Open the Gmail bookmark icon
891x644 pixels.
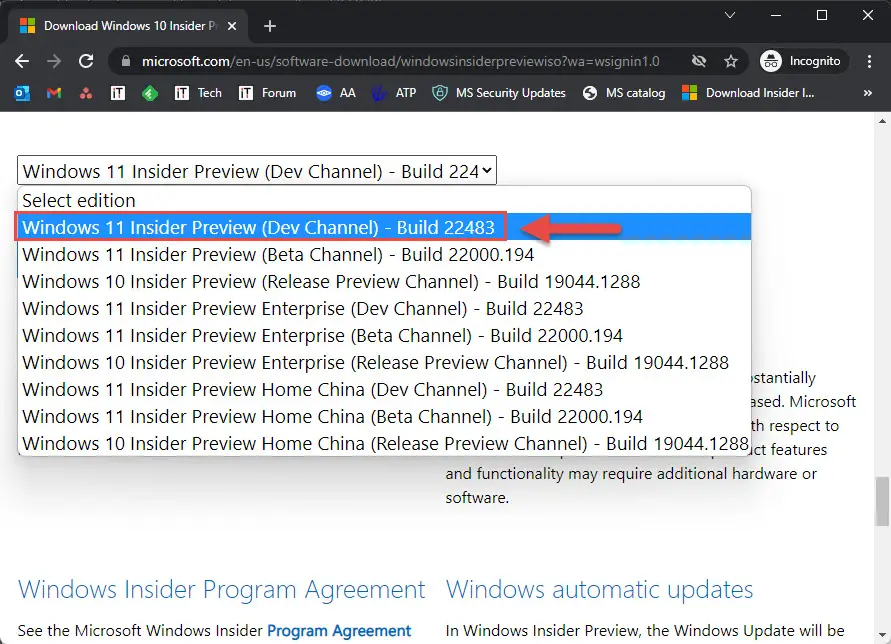tap(54, 93)
